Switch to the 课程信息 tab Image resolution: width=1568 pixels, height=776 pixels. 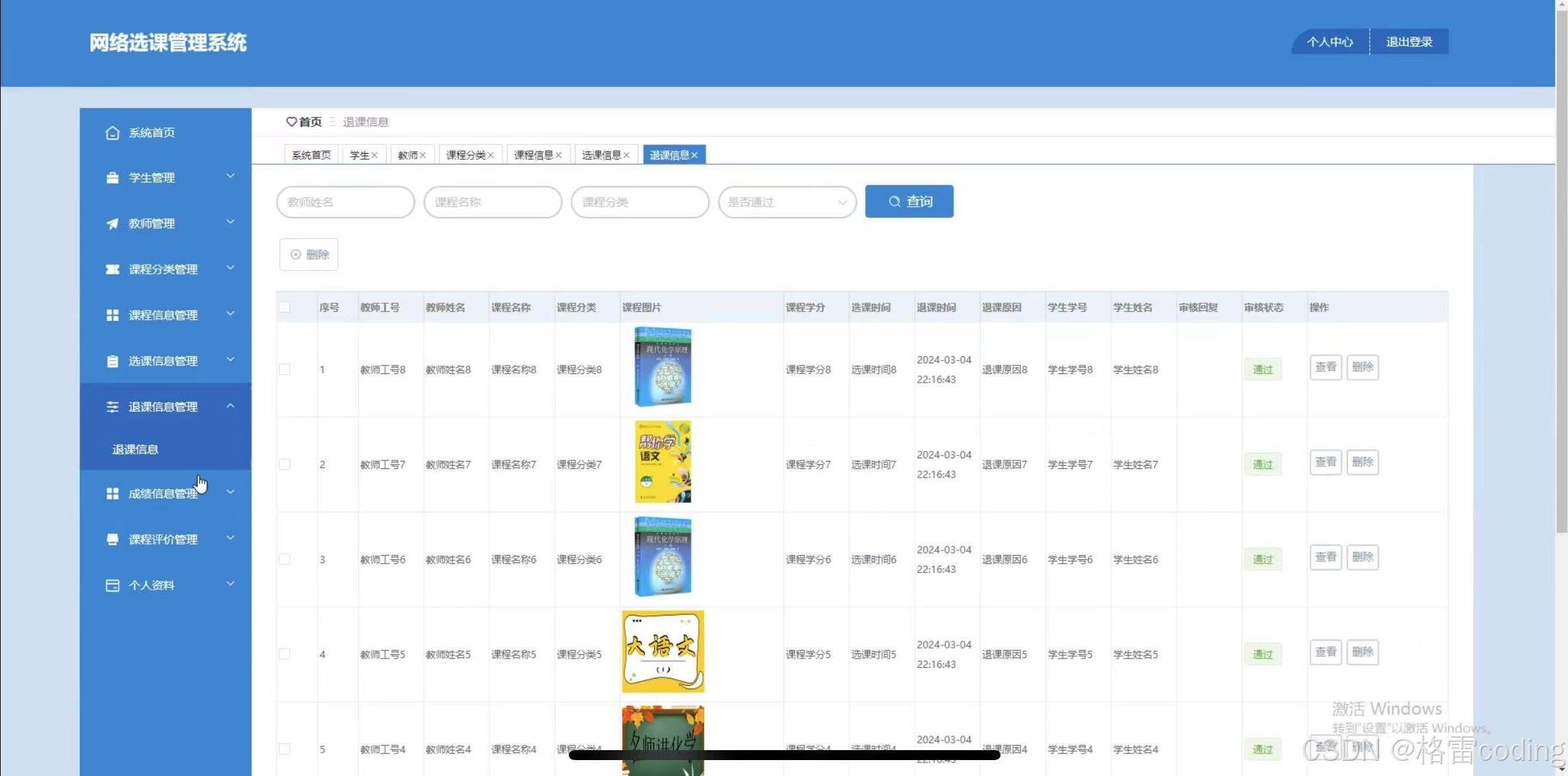click(x=533, y=155)
